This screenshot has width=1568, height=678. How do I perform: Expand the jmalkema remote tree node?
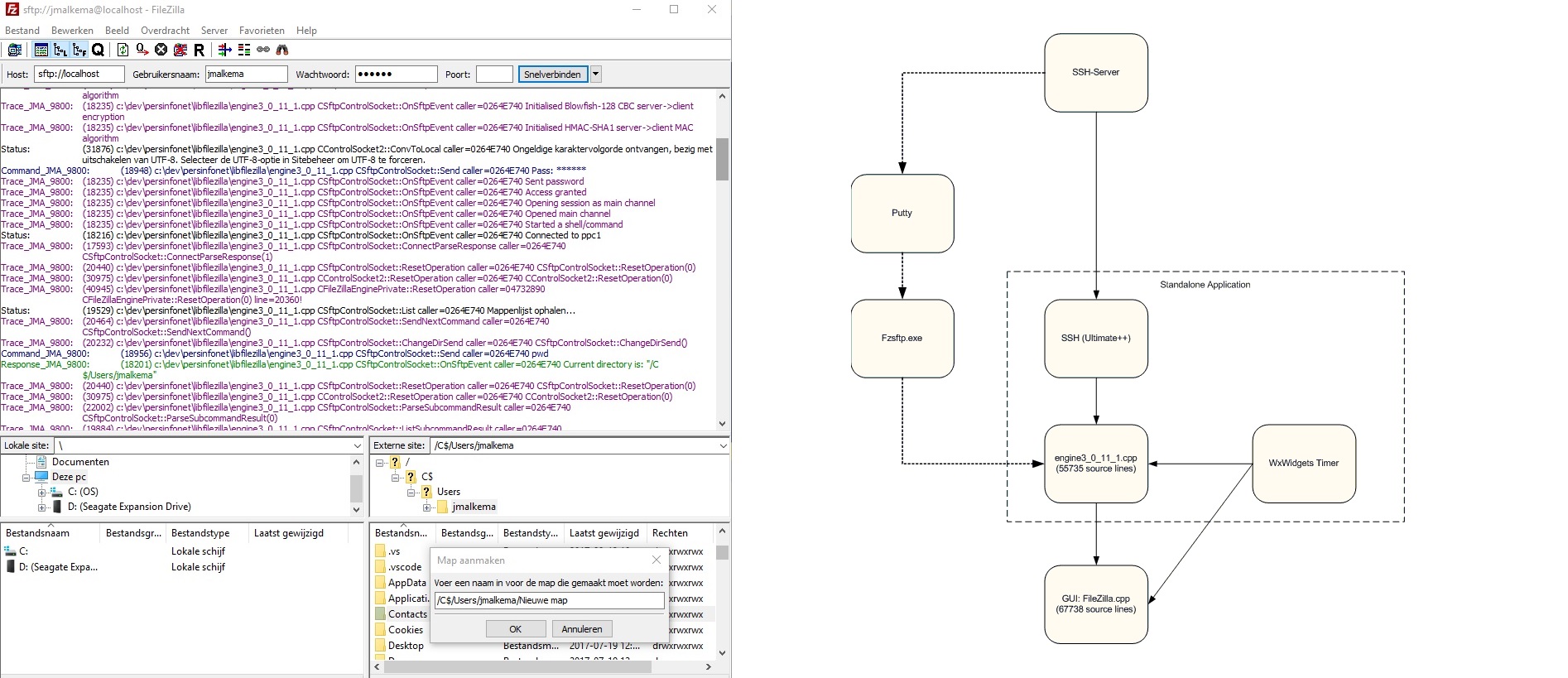click(426, 507)
